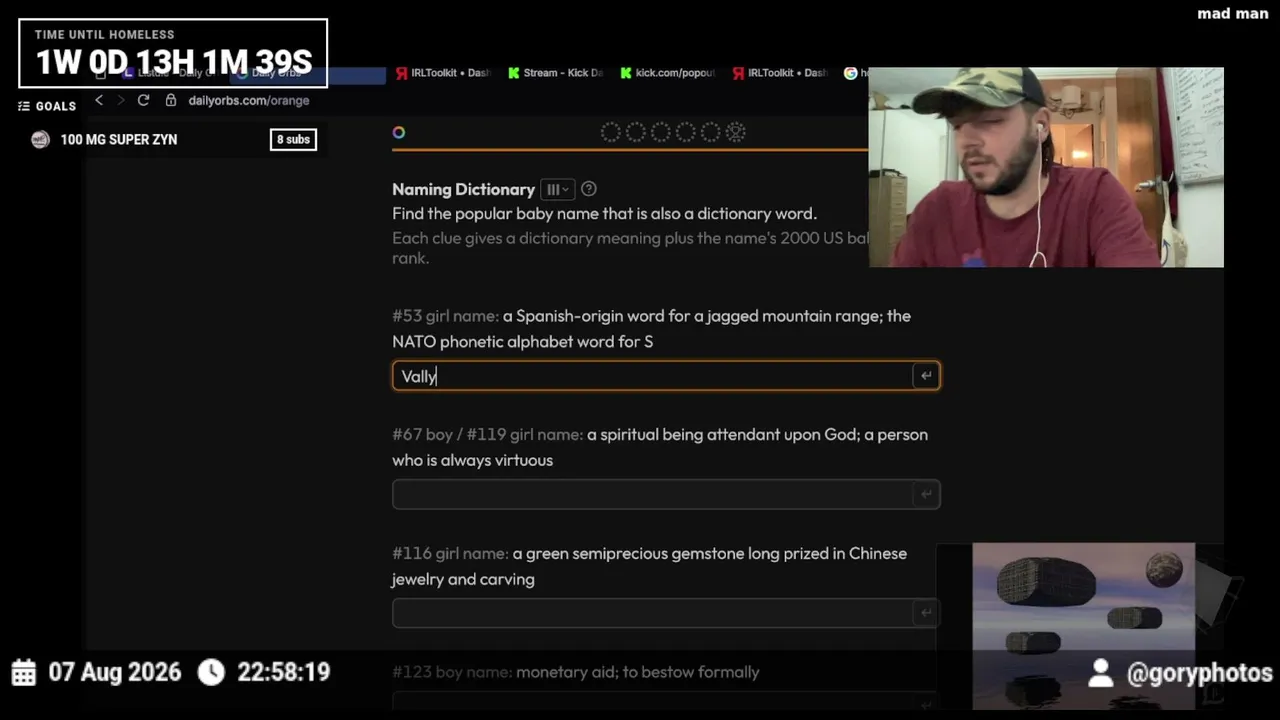Select the first dotted progress circle
1280x720 pixels.
coord(610,132)
